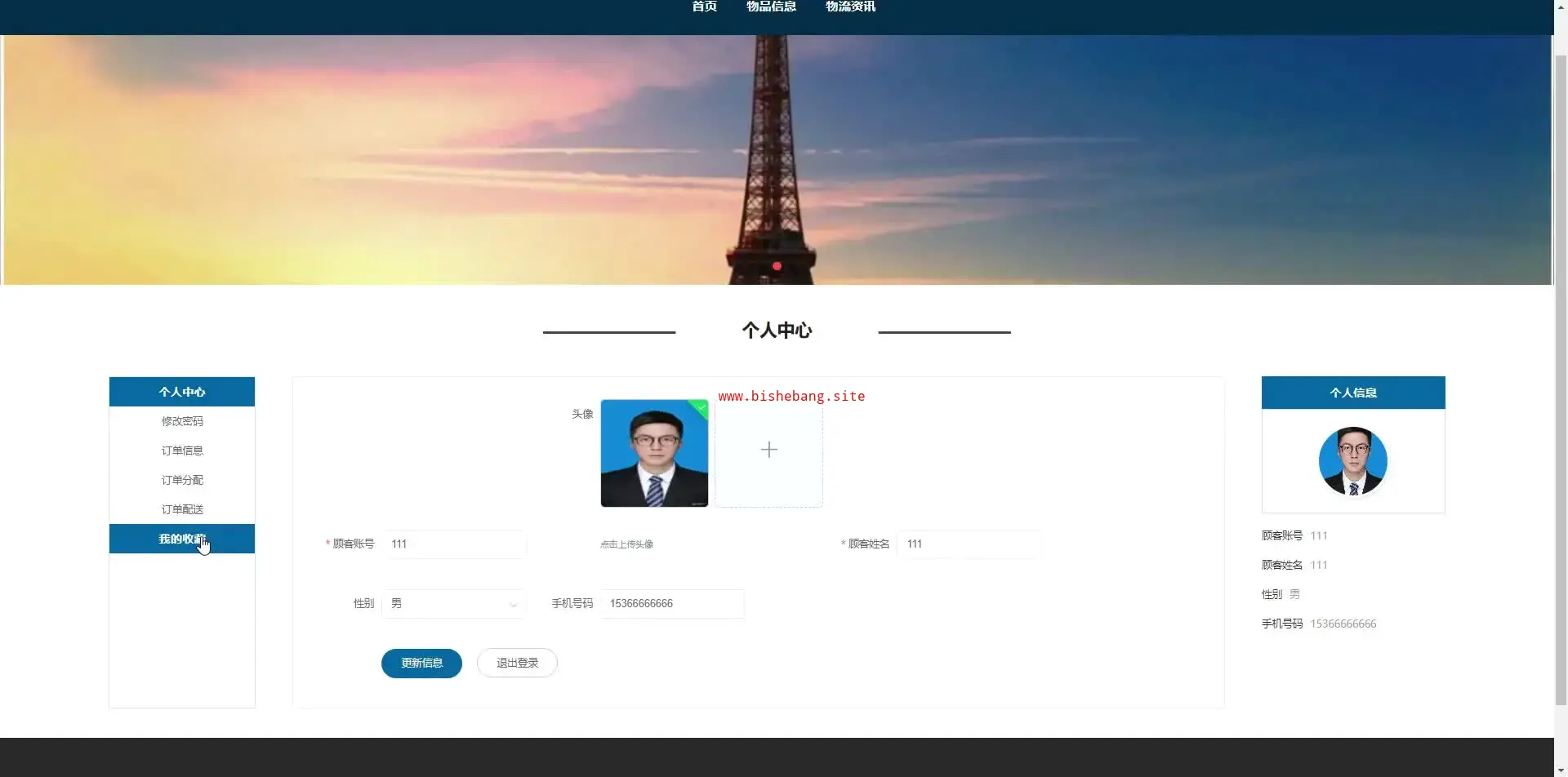Open 订单信息 from sidebar menu

182,451
